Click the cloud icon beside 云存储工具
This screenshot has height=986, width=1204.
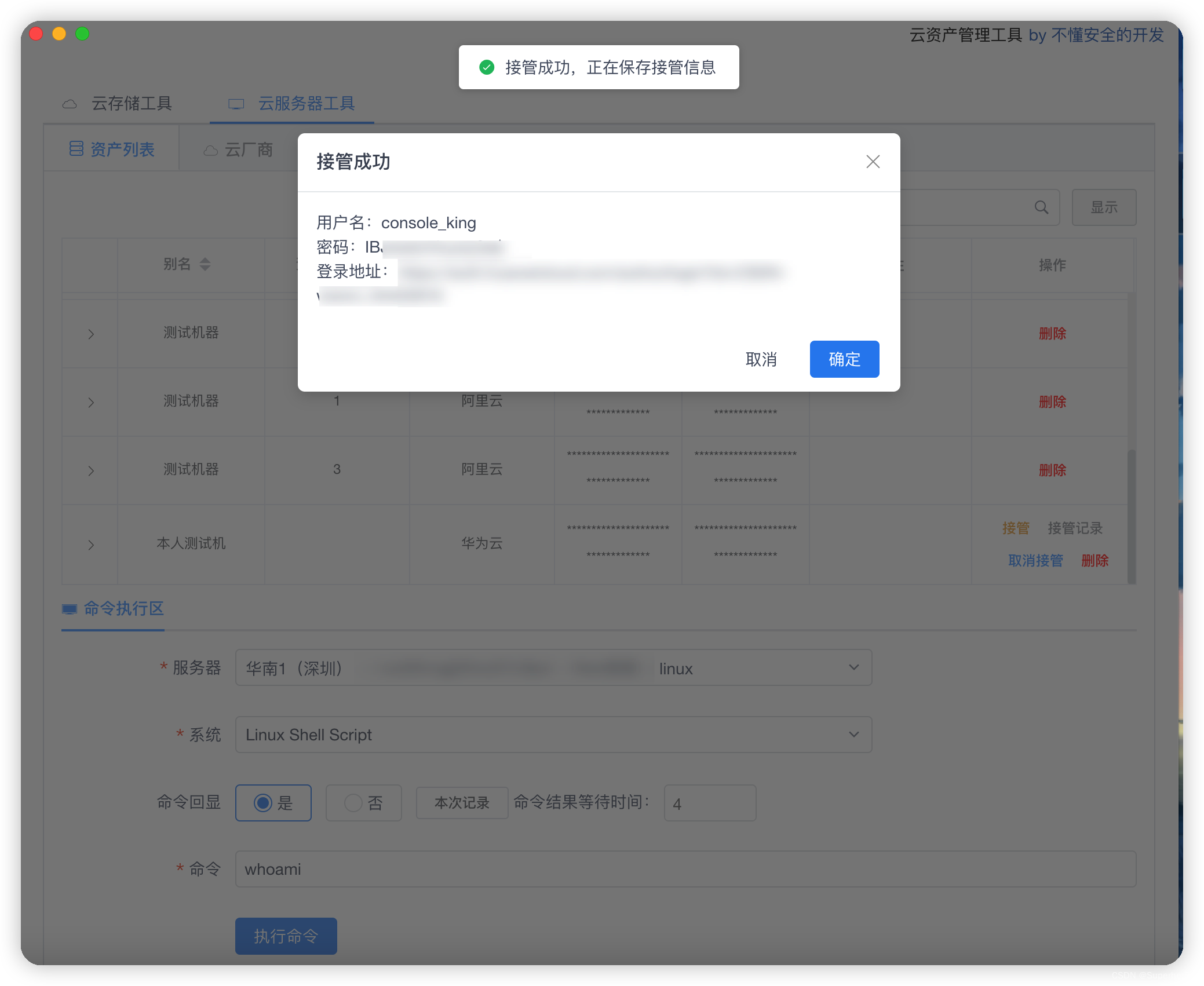(x=71, y=103)
